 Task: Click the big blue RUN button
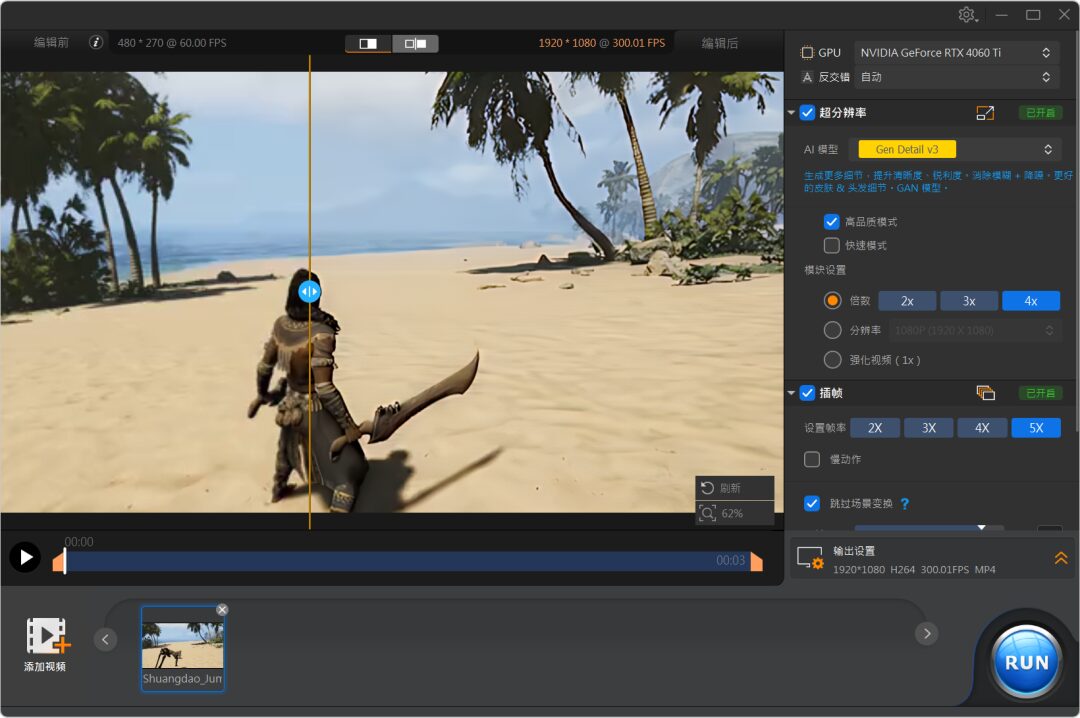1026,663
